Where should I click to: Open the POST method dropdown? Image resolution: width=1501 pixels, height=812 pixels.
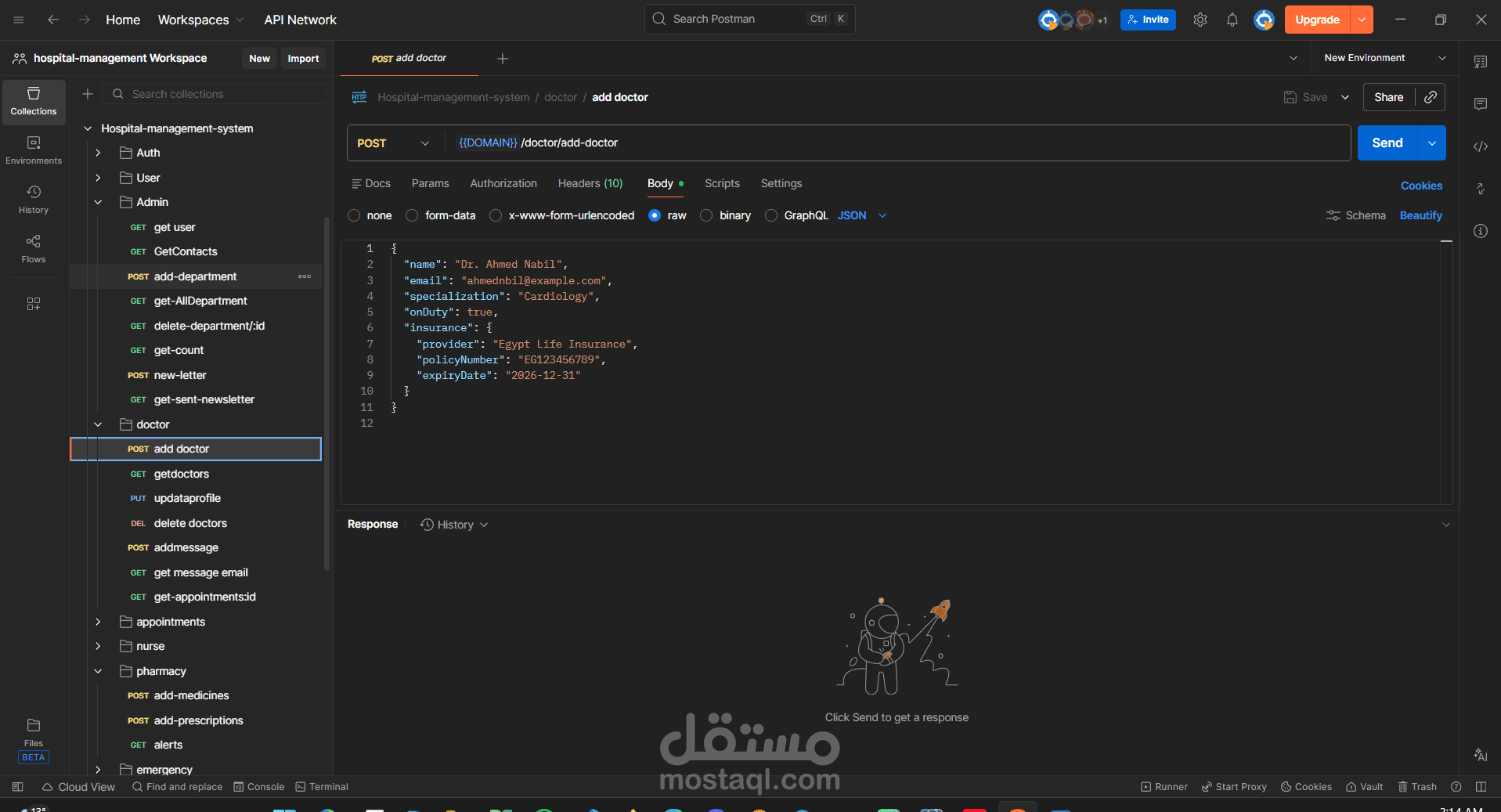(393, 143)
